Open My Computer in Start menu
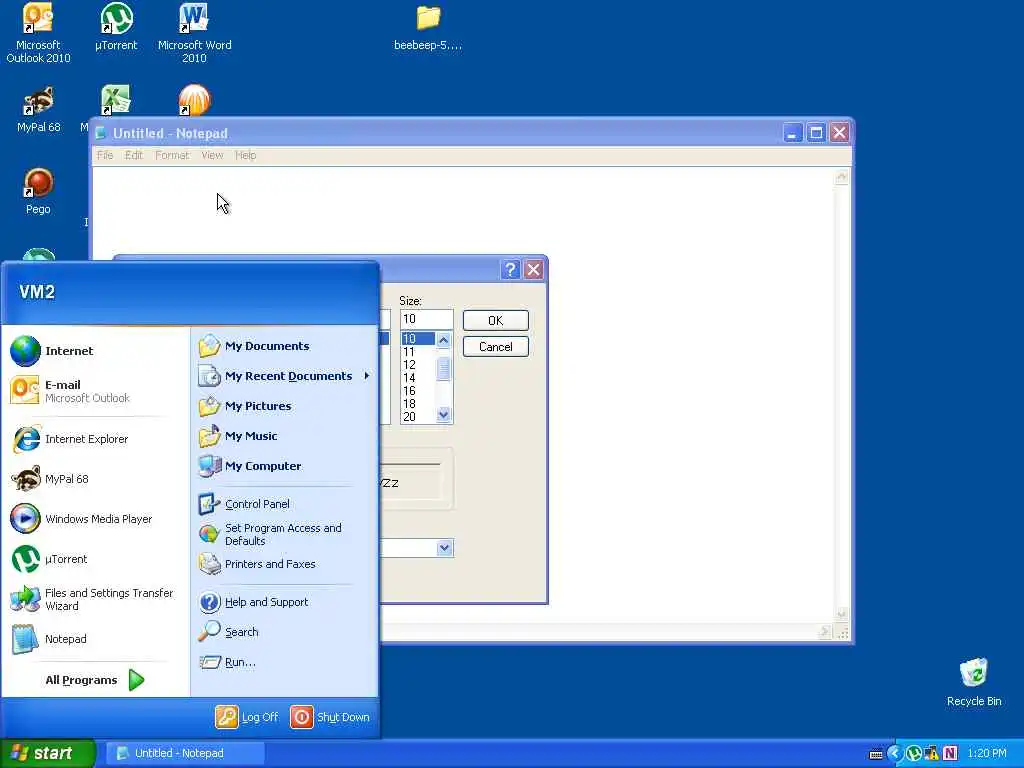Screen dimensions: 1024x768 284,466
